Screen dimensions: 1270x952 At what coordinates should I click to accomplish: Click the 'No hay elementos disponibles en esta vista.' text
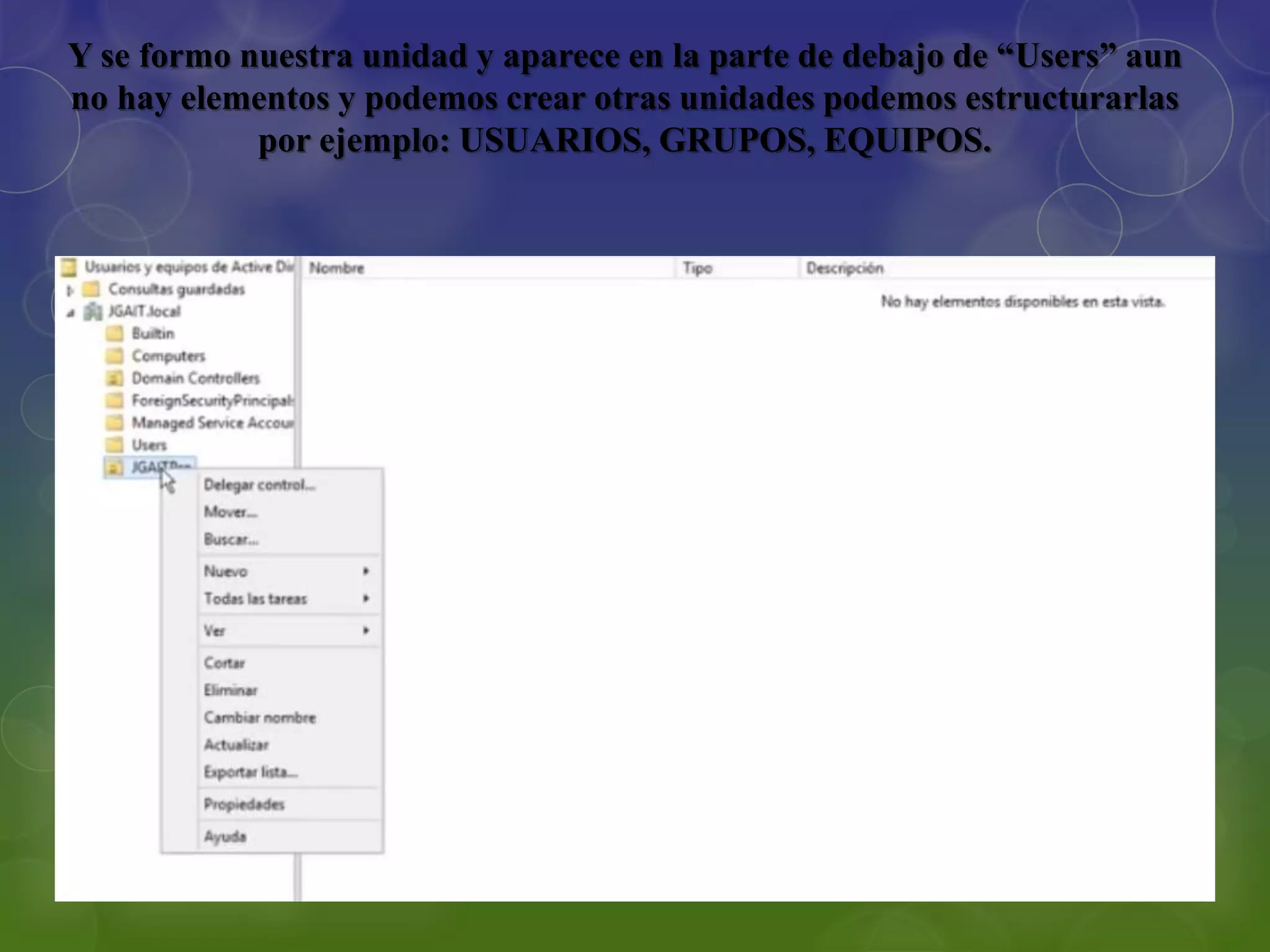click(1023, 302)
